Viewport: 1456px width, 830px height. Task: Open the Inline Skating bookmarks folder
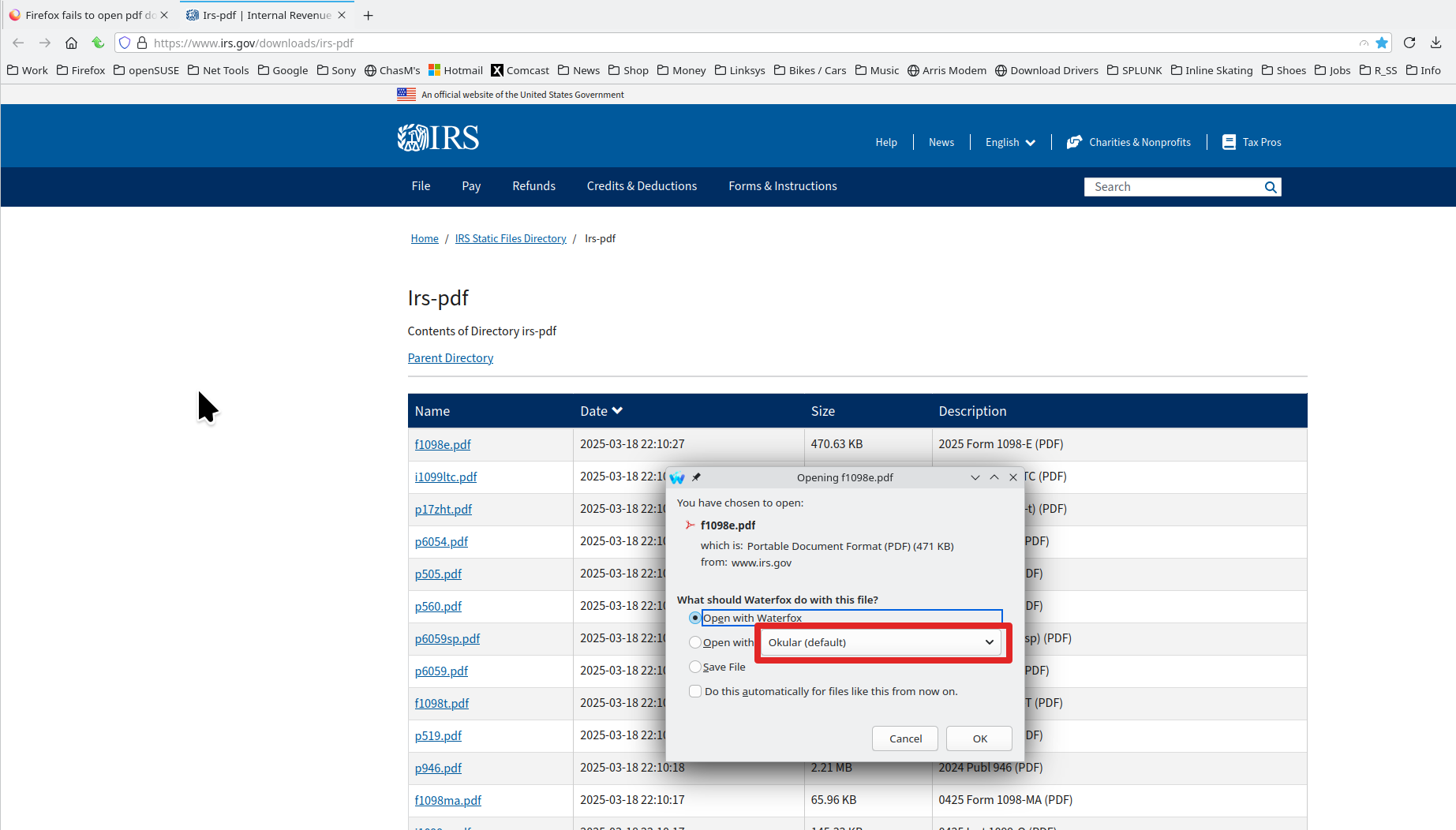[1211, 70]
